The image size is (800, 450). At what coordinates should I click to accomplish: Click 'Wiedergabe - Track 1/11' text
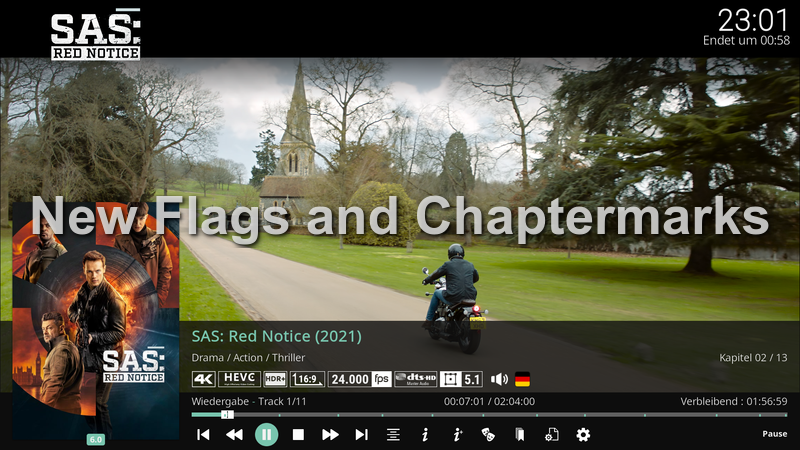point(249,402)
